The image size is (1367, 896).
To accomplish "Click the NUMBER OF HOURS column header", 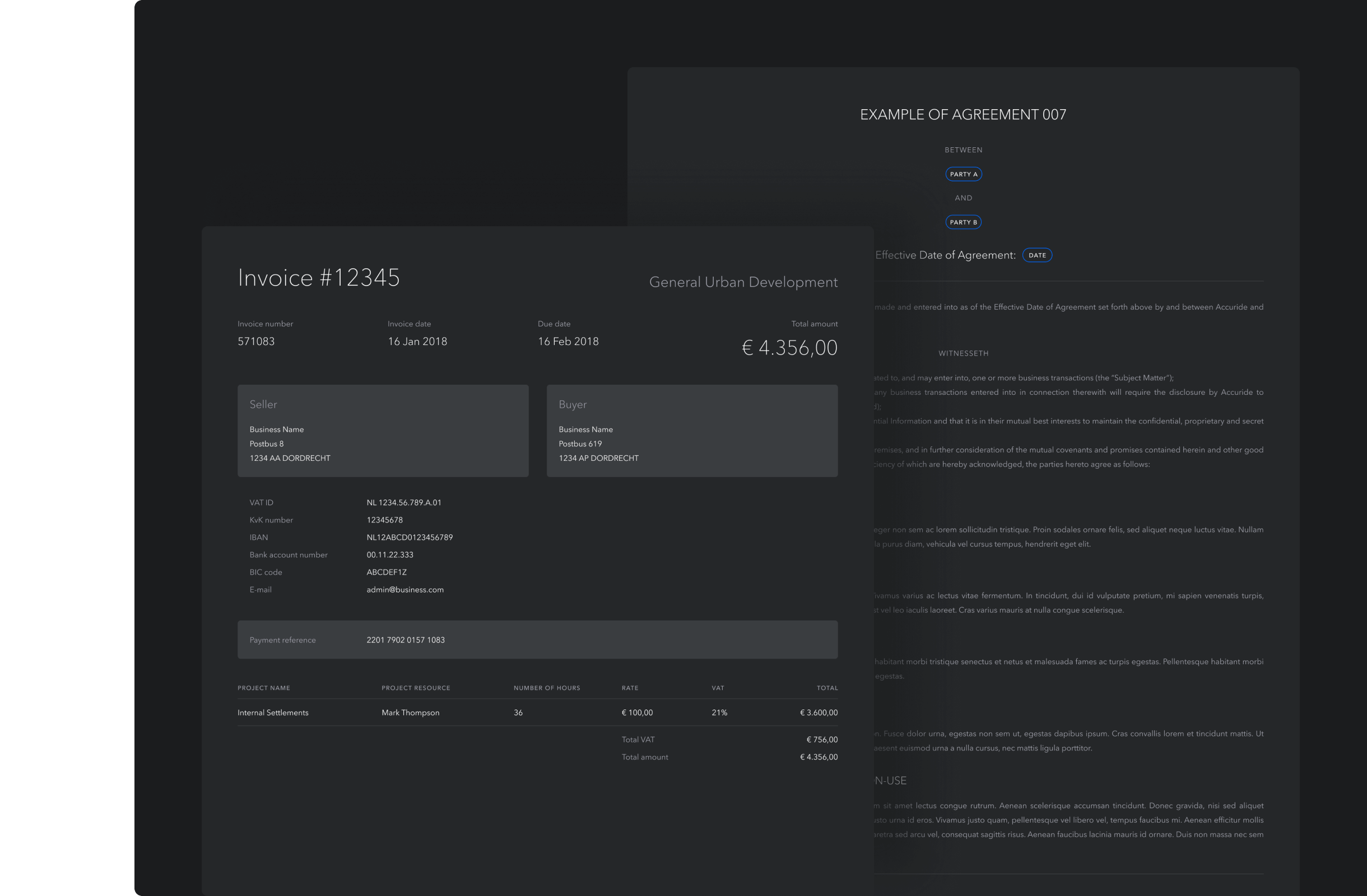I will [x=546, y=688].
